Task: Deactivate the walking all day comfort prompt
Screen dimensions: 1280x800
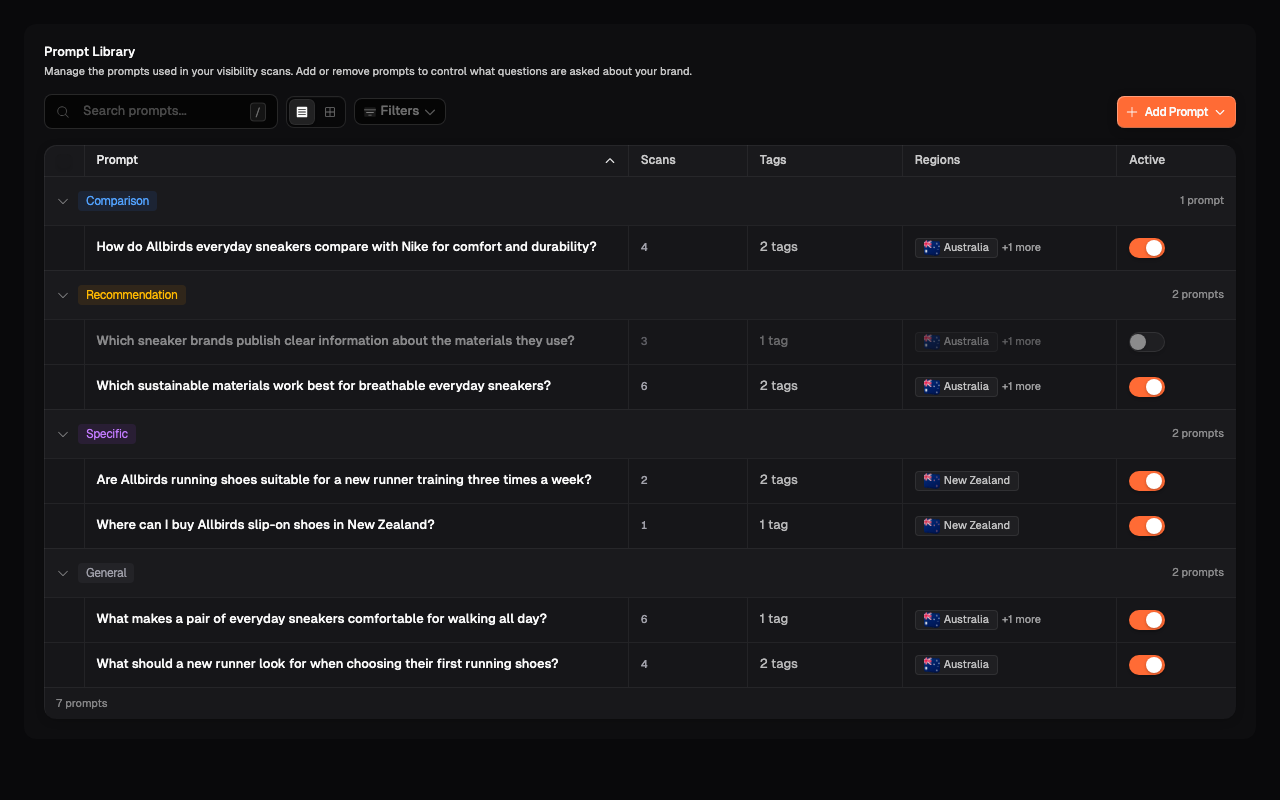Action: pos(1147,620)
